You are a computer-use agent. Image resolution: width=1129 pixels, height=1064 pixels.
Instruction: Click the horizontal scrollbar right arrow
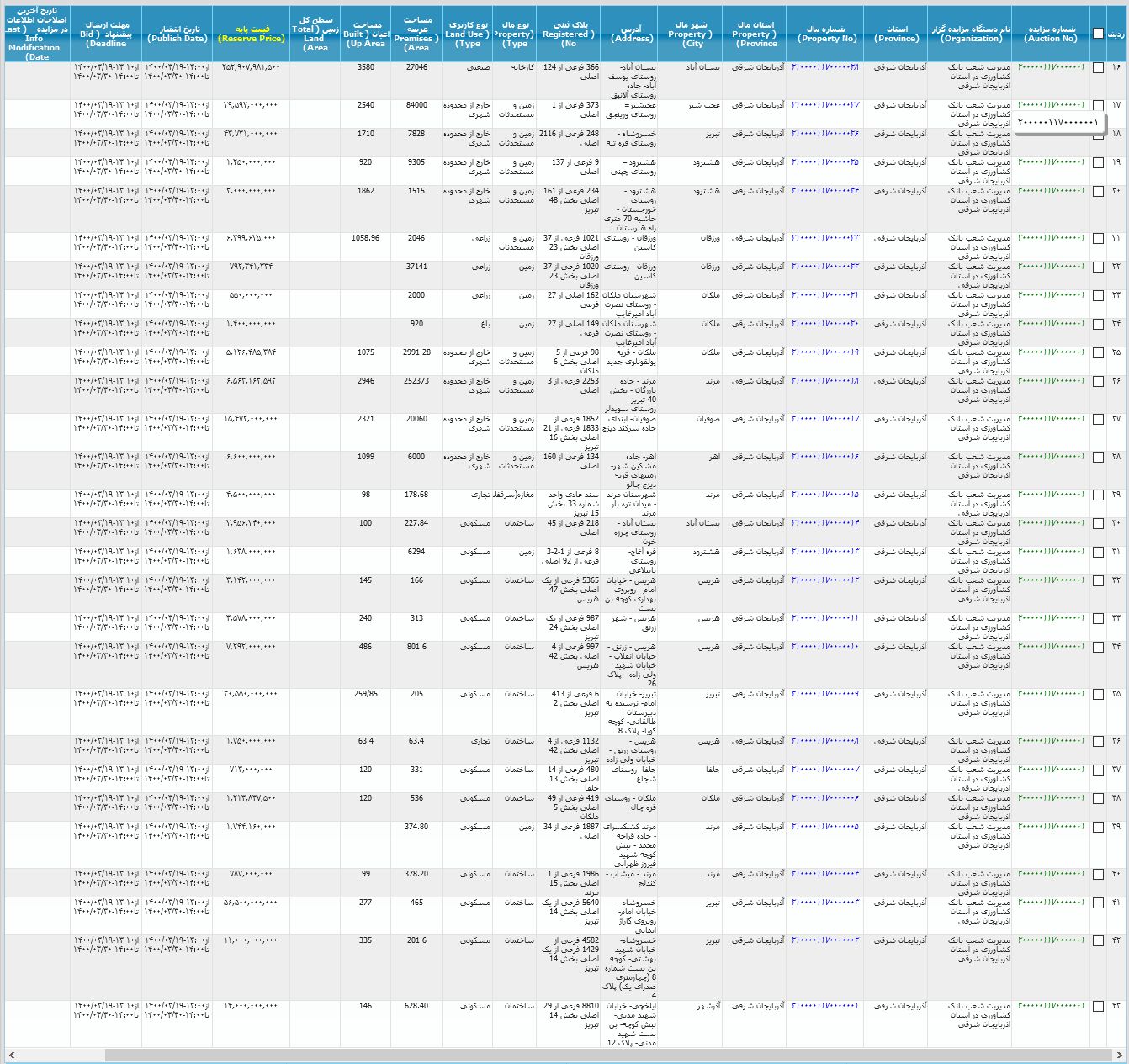[1117, 1055]
